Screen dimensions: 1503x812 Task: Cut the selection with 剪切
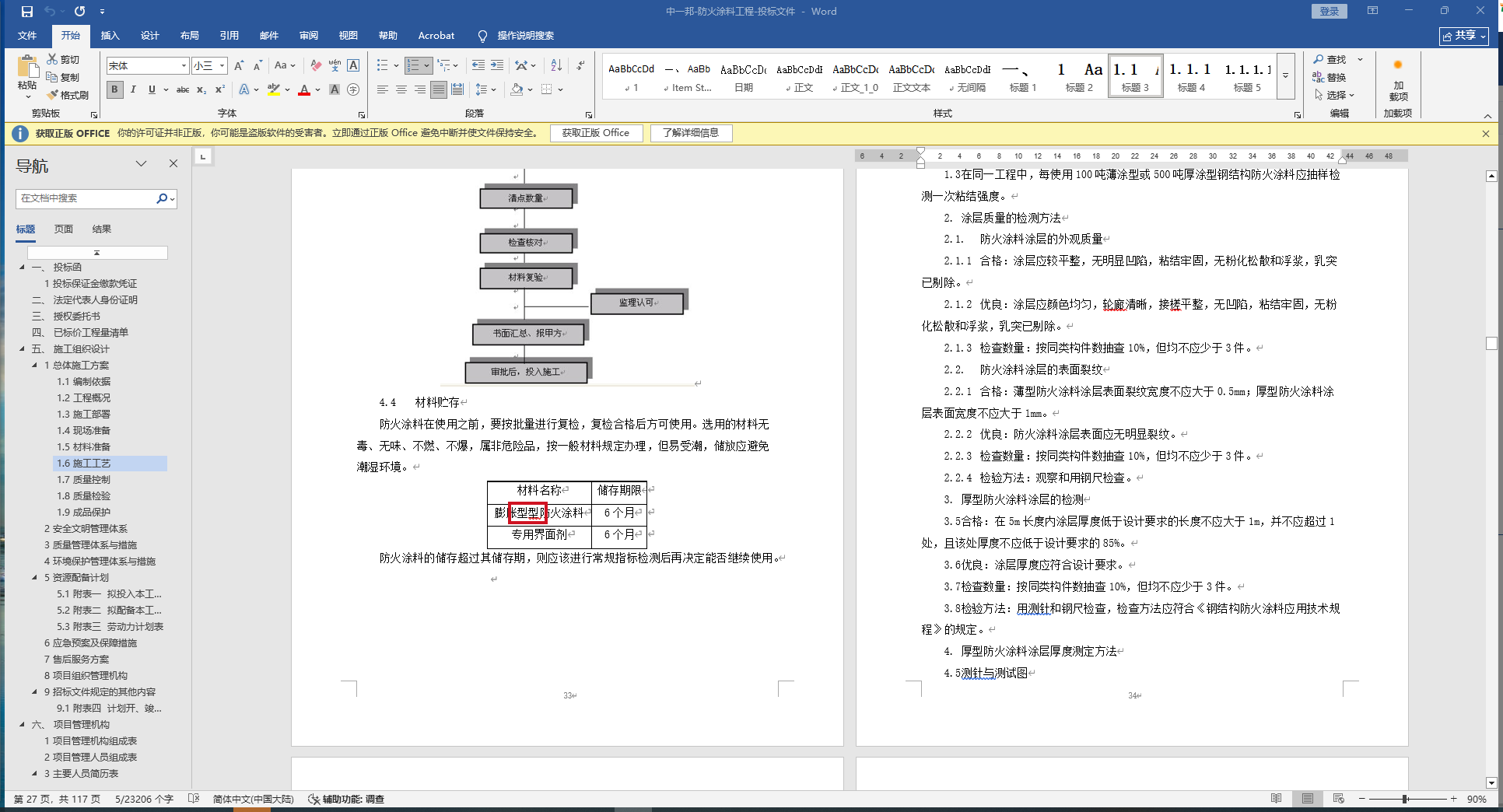point(63,59)
